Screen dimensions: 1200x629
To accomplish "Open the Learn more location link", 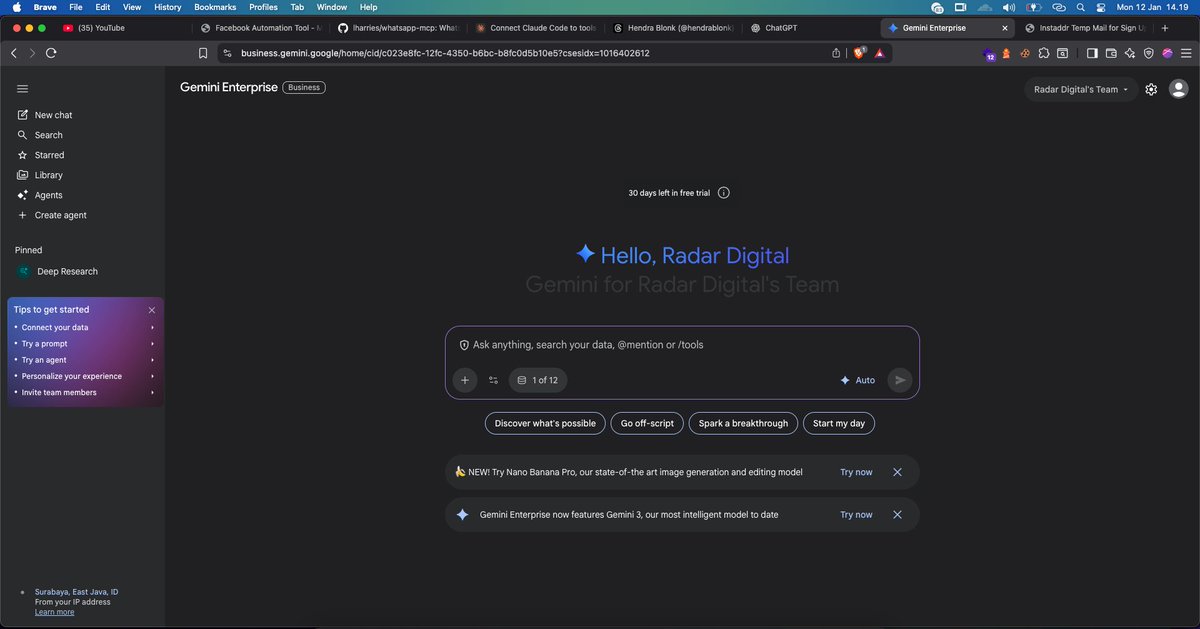I will (54, 612).
